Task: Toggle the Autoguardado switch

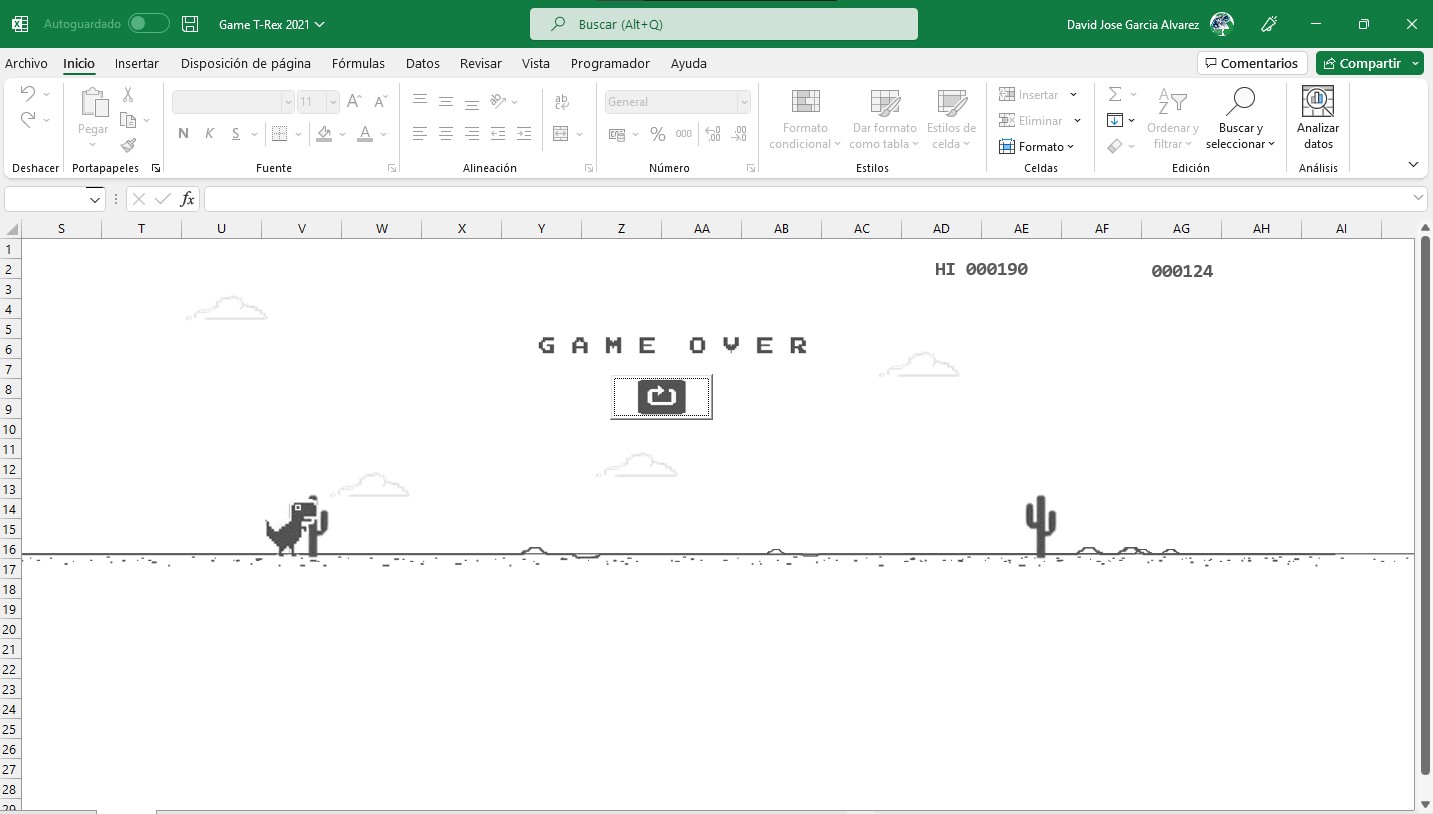Action: [x=149, y=23]
